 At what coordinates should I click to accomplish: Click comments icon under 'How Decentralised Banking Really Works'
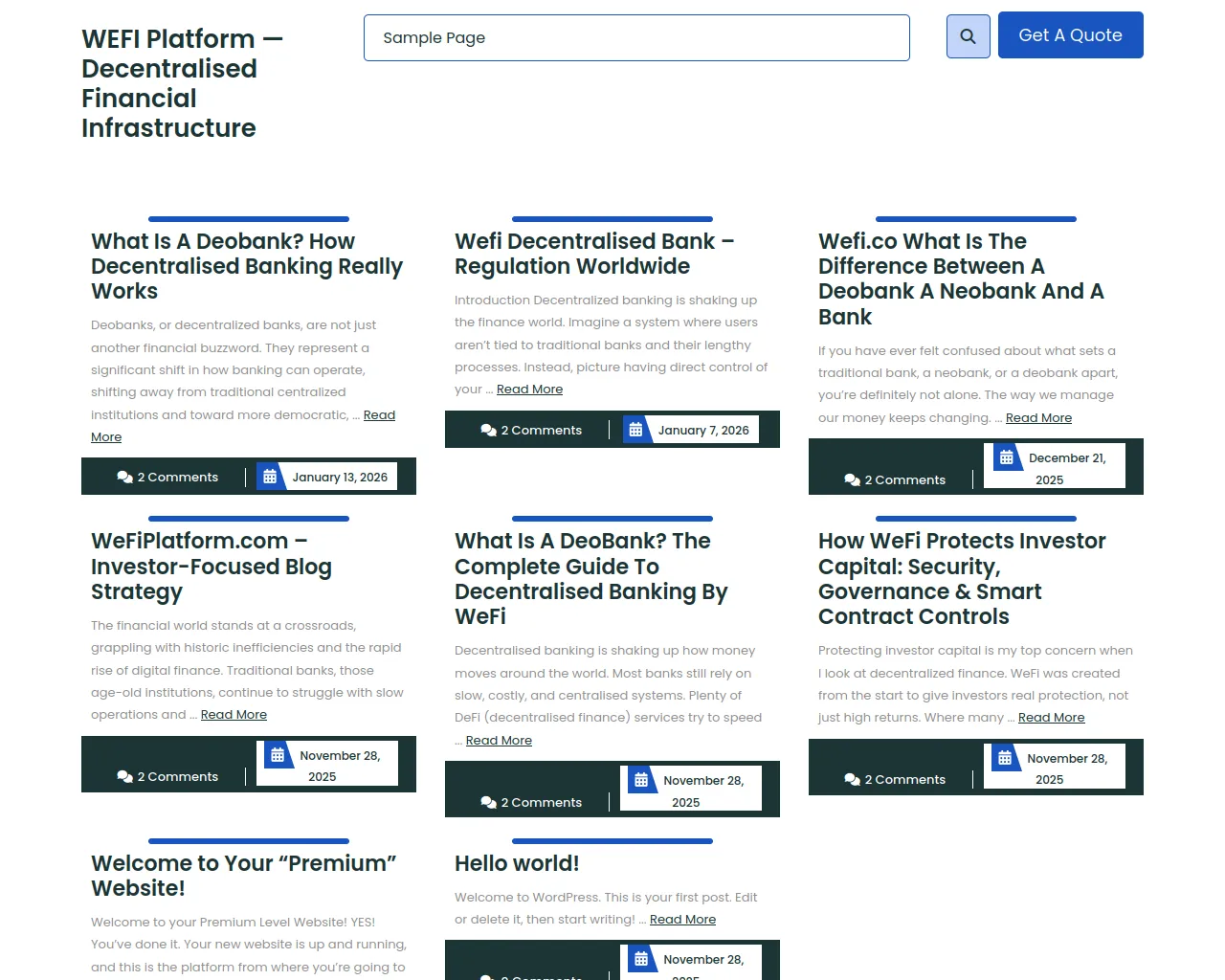pos(124,477)
